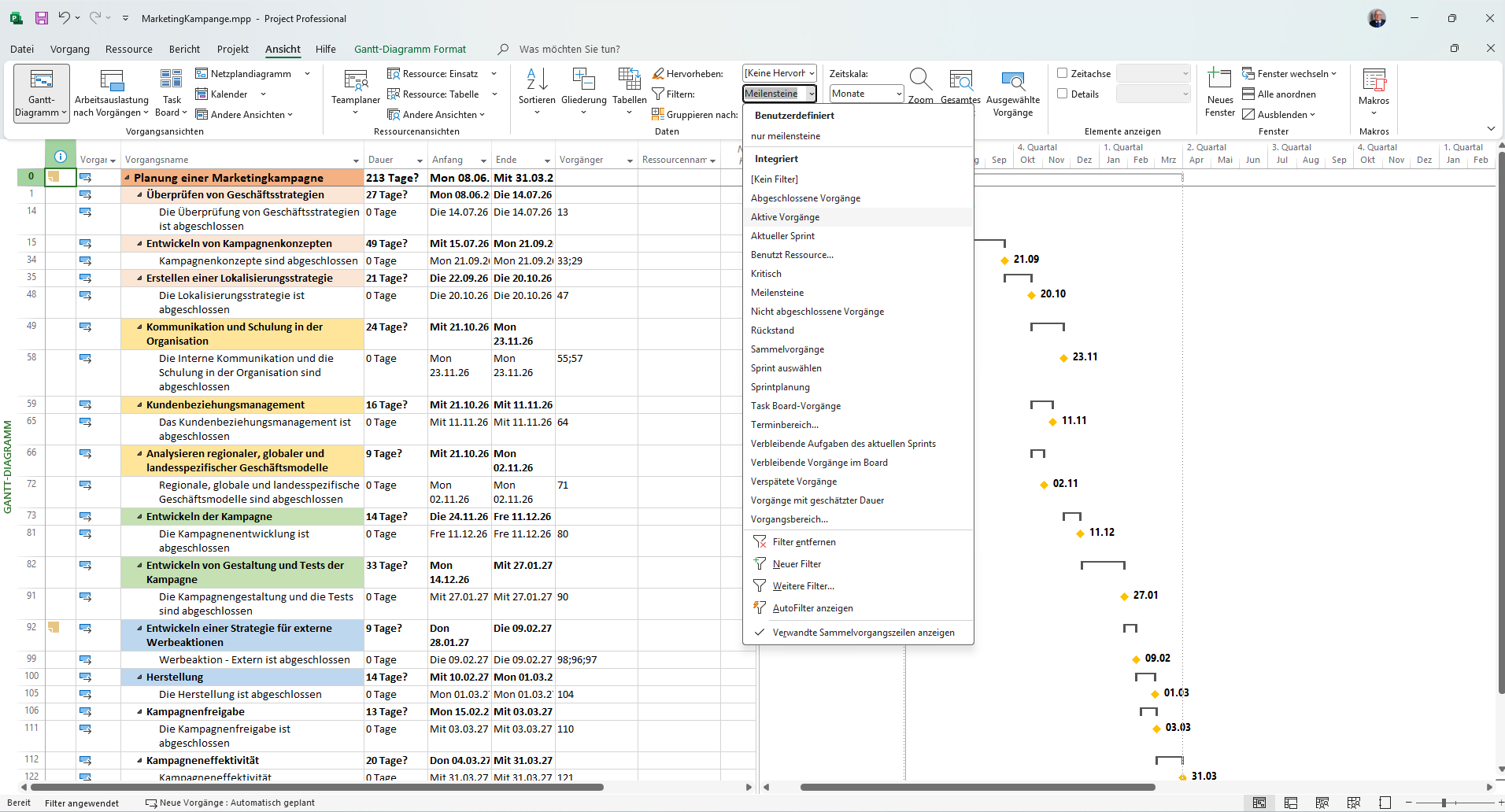This screenshot has width=1505, height=812.
Task: Click the search lightbulb magnifier icon
Action: pos(503,49)
